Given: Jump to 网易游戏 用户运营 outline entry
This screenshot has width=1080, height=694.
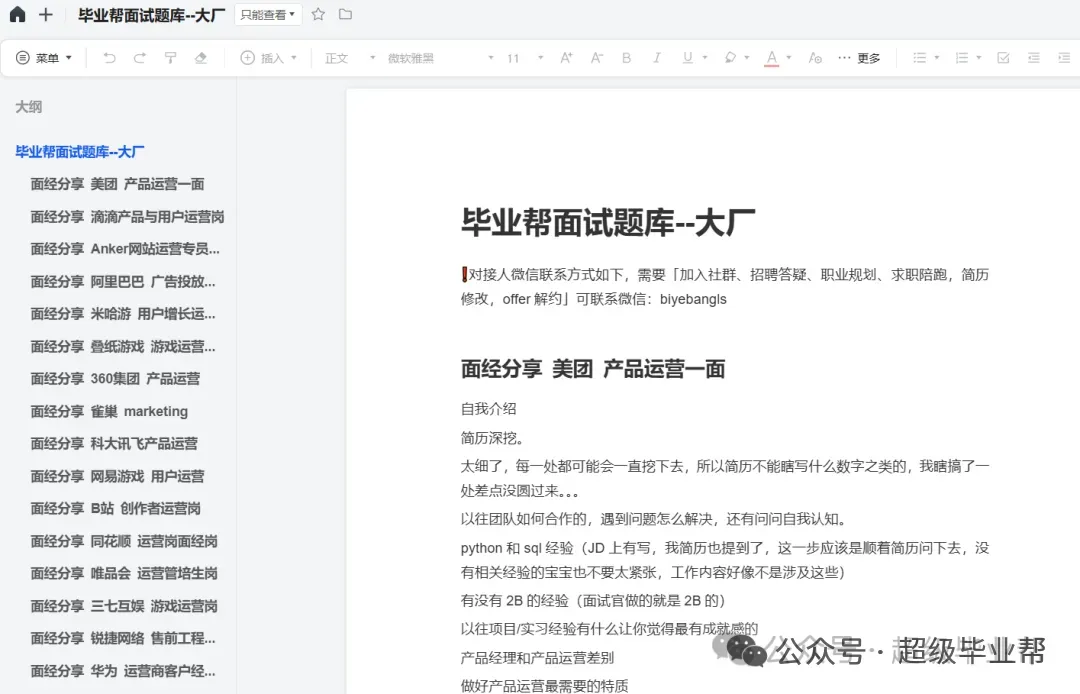Looking at the screenshot, I should pos(117,476).
